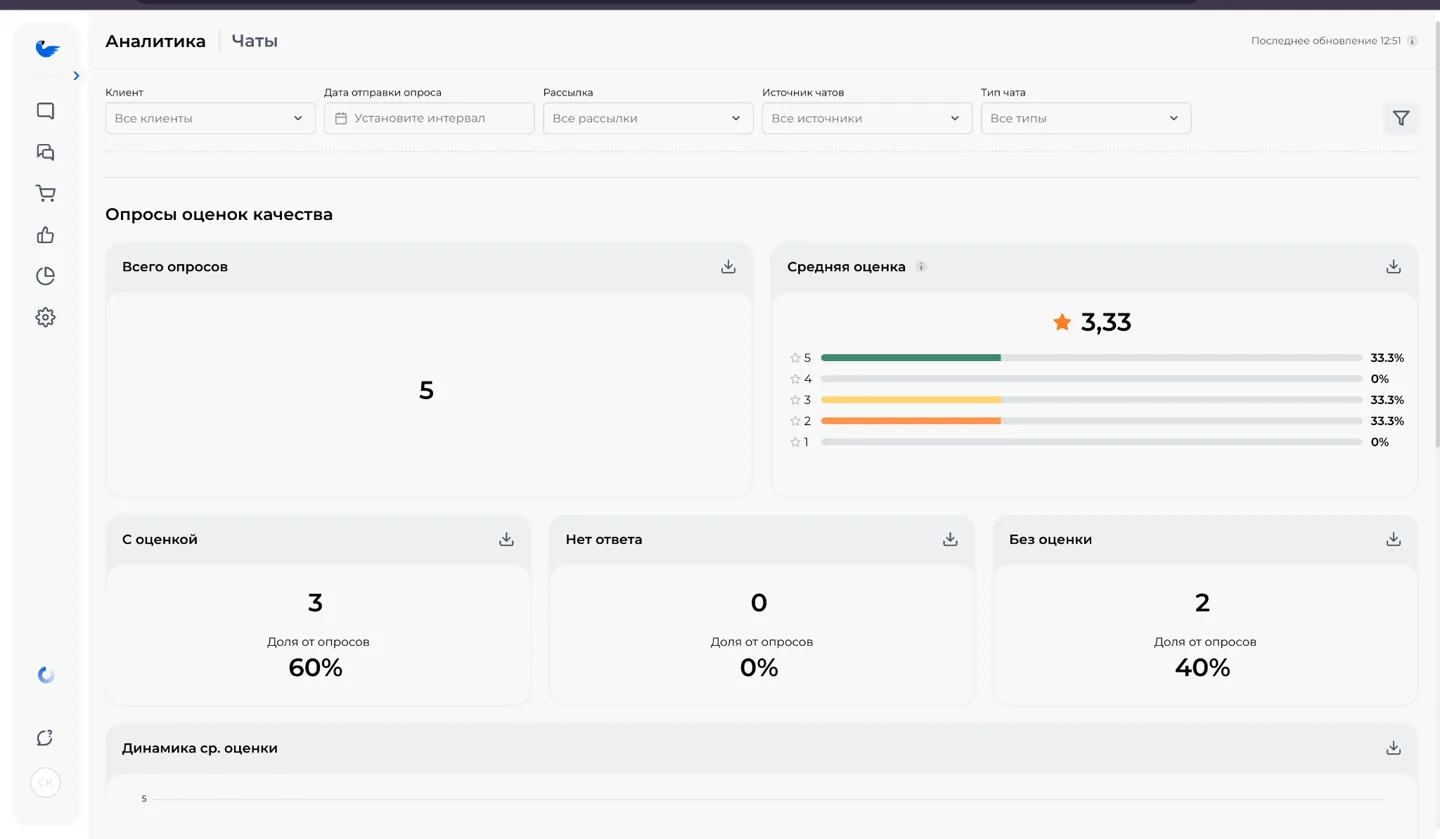Open the Тип чата dropdown
Viewport: 1440px width, 839px height.
pos(1086,118)
